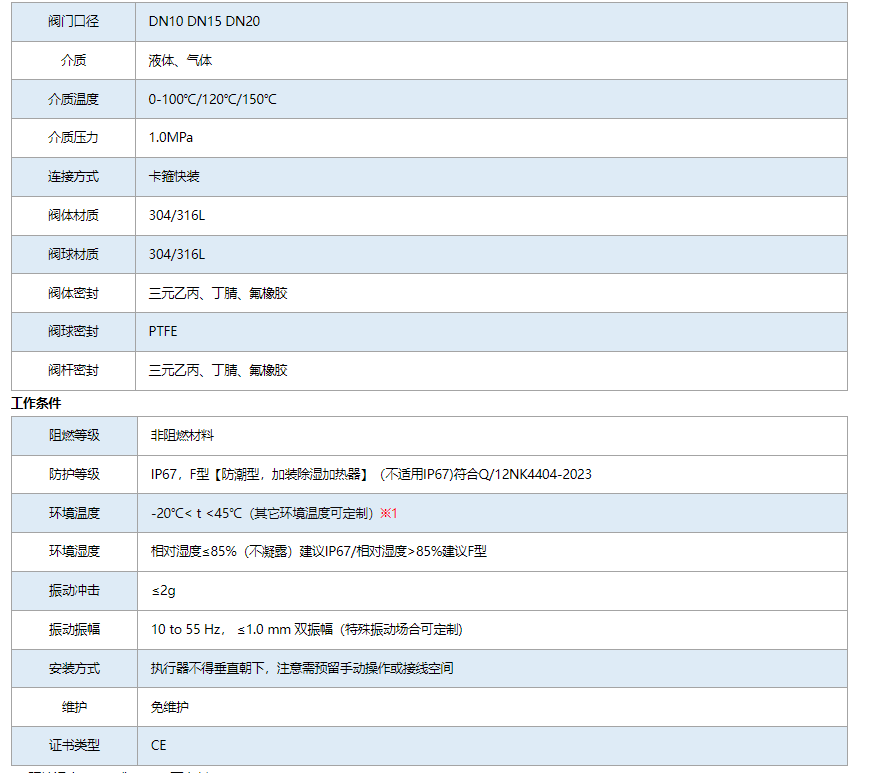Click the 环境湿度 row label
Image resolution: width=890 pixels, height=773 pixels.
[74, 551]
